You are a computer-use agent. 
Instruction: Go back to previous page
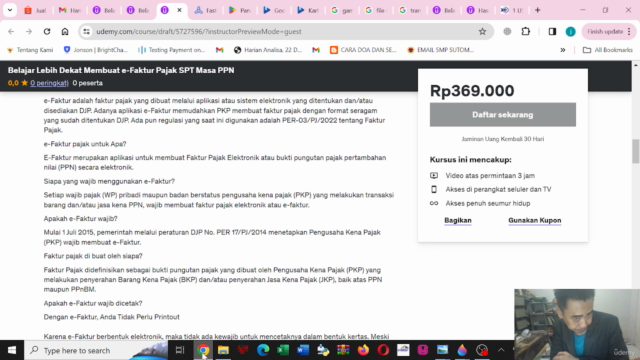coord(11,31)
